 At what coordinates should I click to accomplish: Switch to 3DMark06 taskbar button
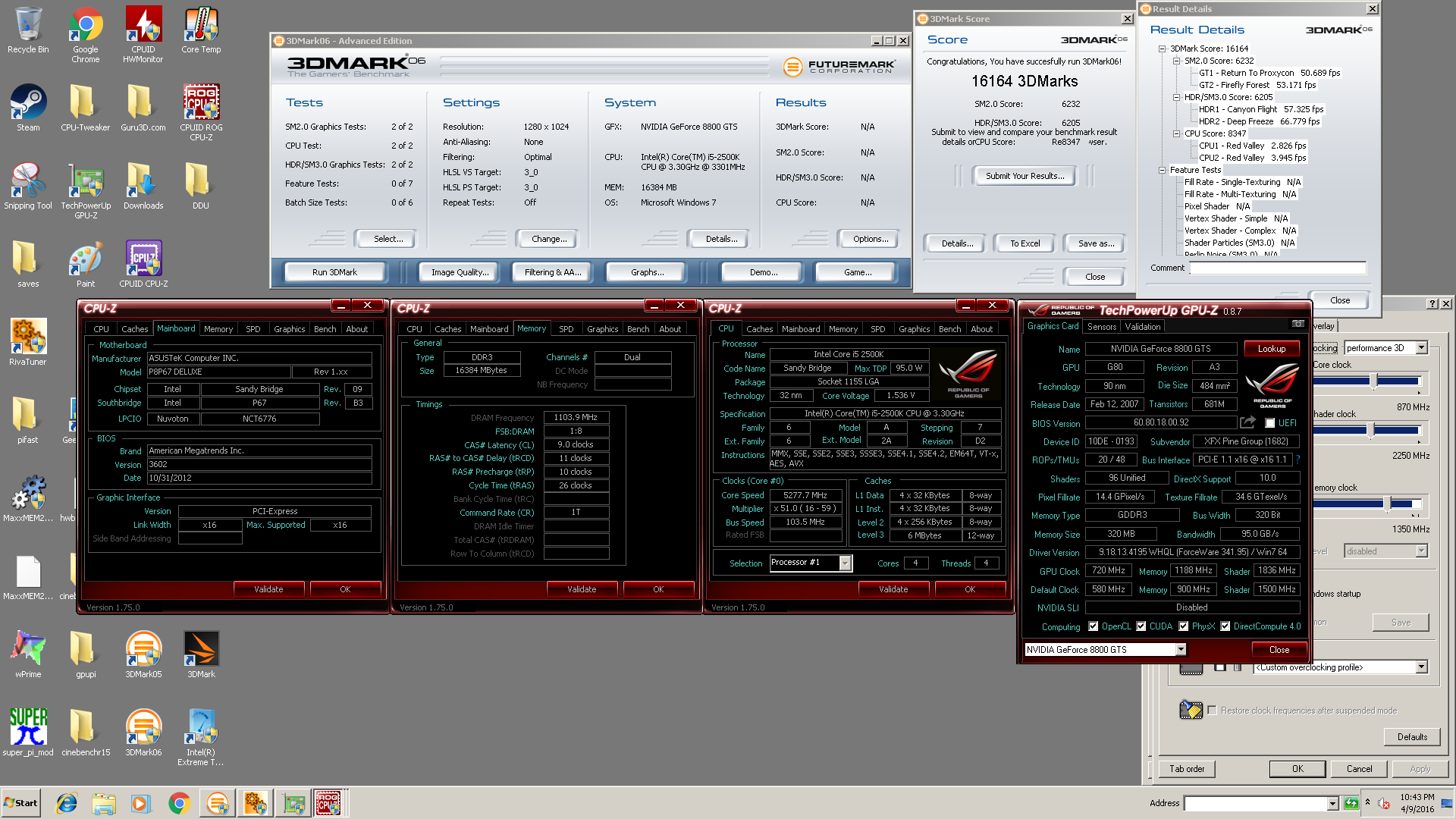[x=217, y=803]
